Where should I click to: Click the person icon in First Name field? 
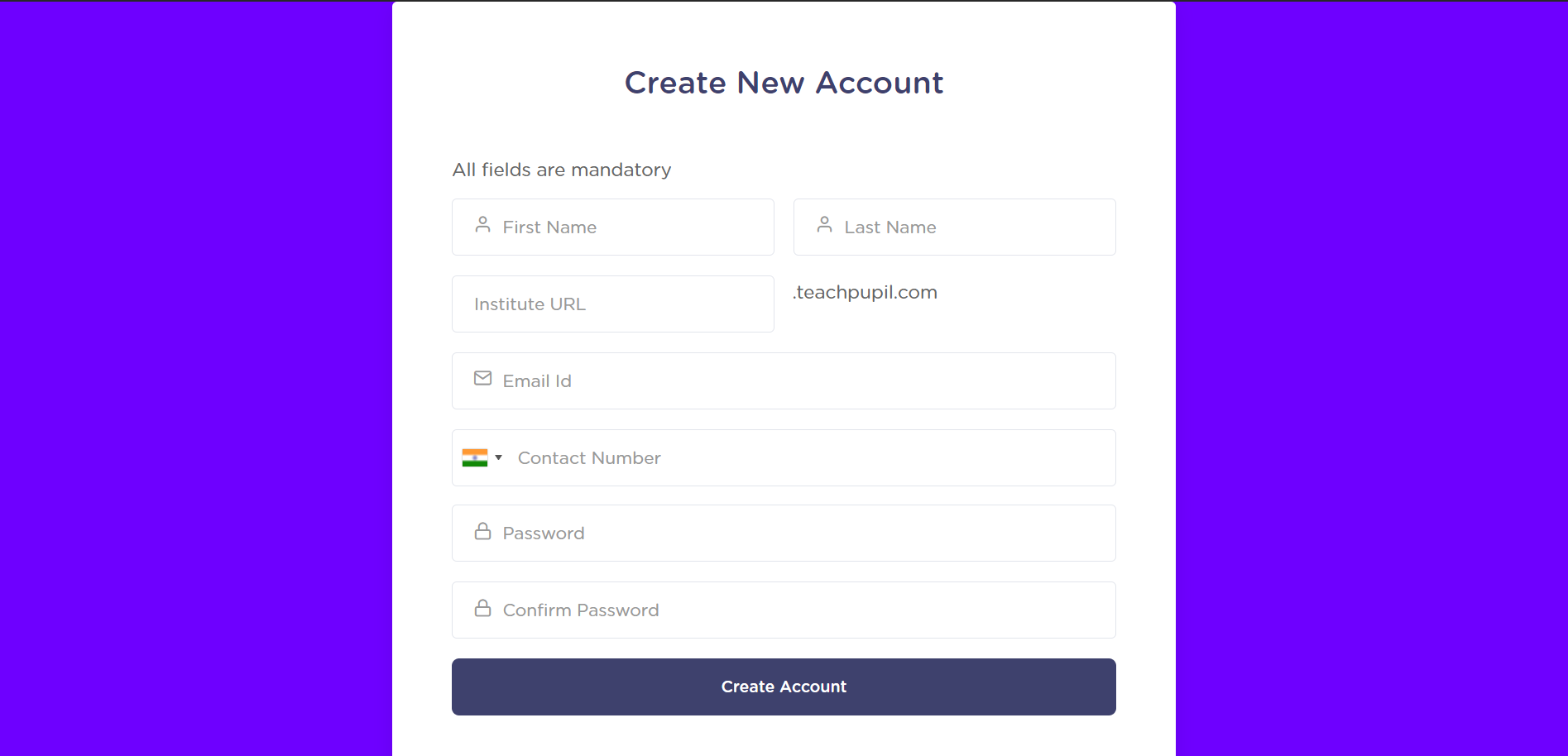click(482, 225)
